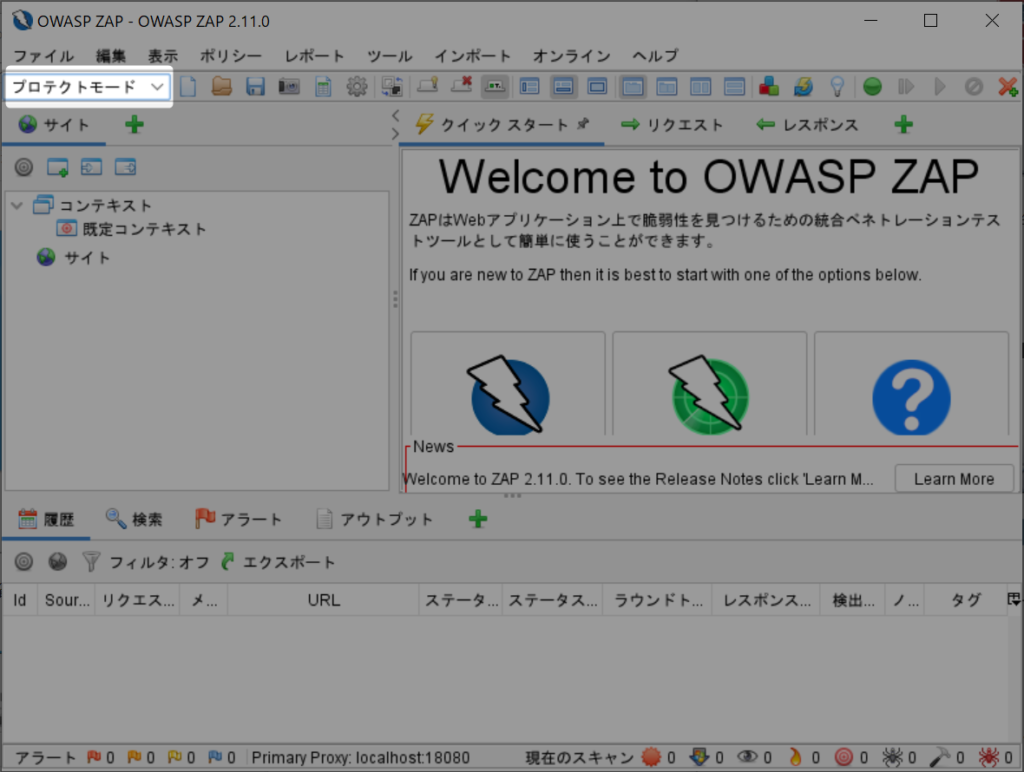Open the オンライン menu

(x=571, y=56)
